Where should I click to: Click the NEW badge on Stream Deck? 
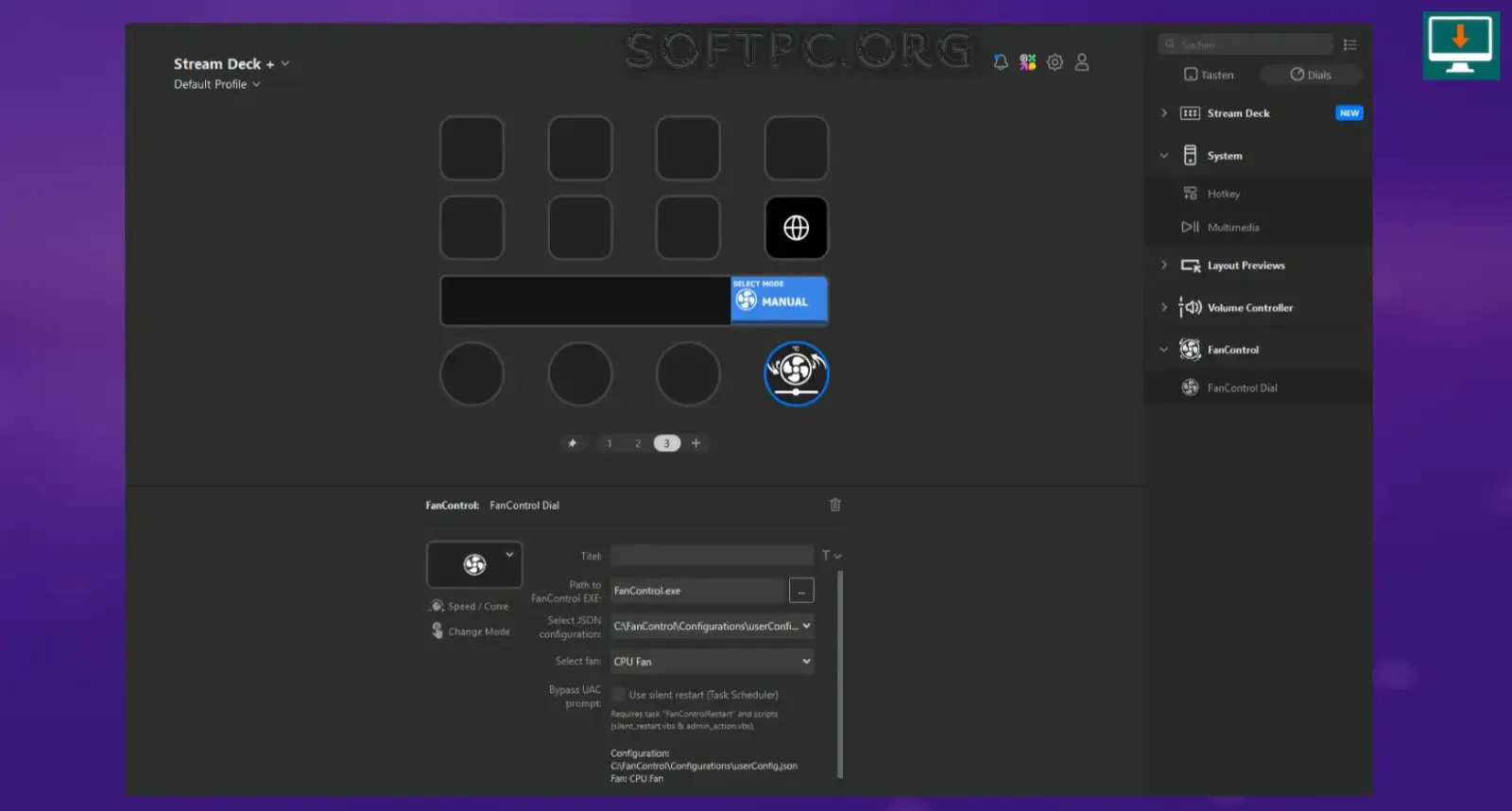click(x=1349, y=112)
